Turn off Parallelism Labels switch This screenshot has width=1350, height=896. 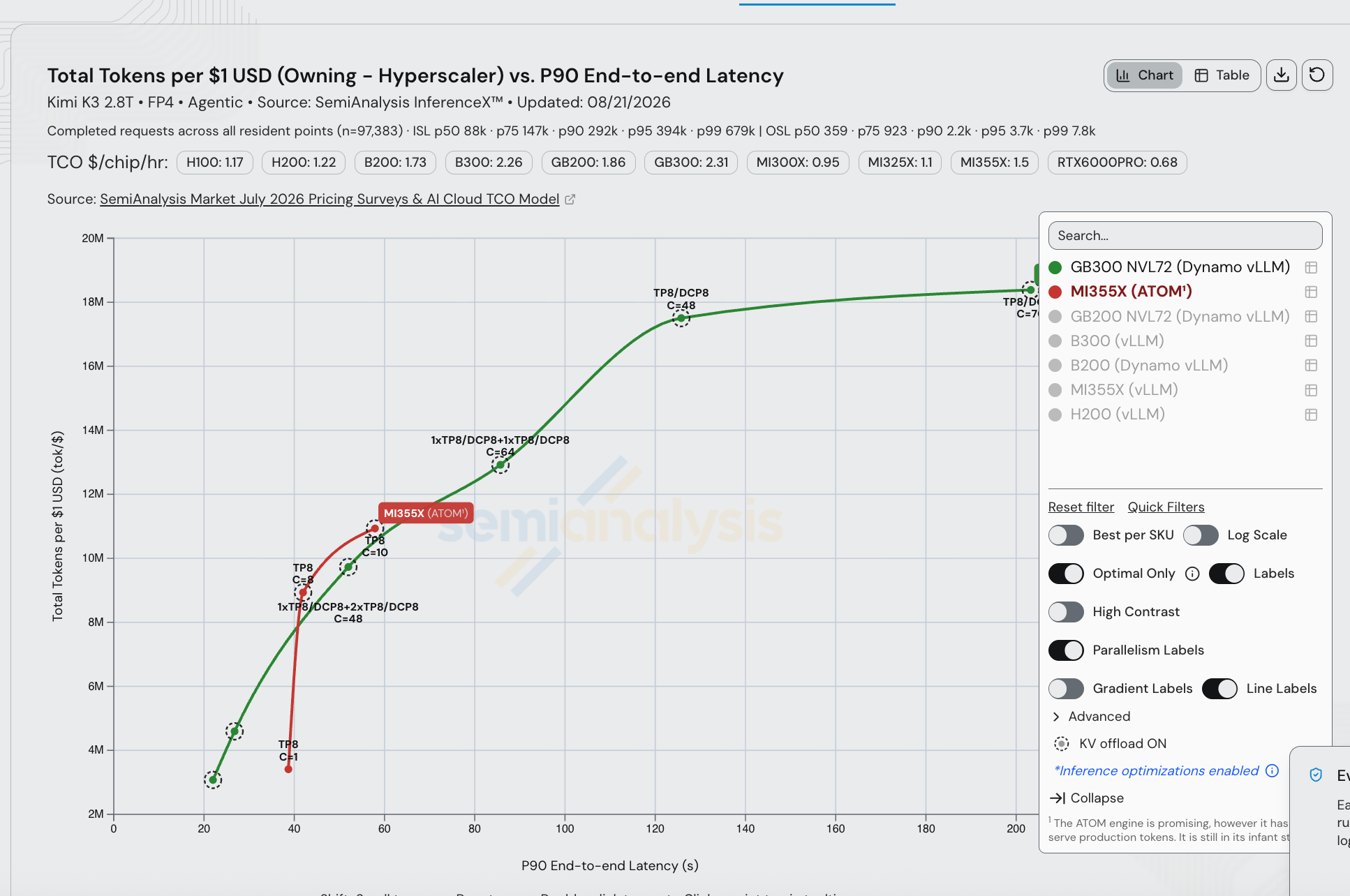coord(1066,650)
